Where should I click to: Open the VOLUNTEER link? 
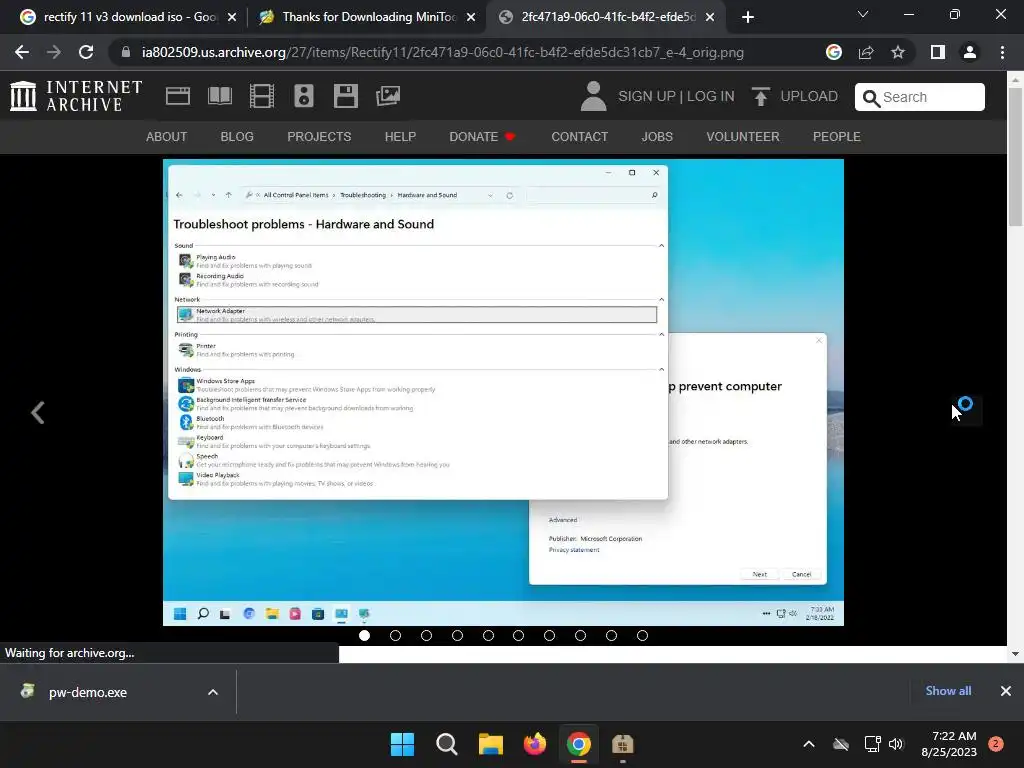coord(743,136)
